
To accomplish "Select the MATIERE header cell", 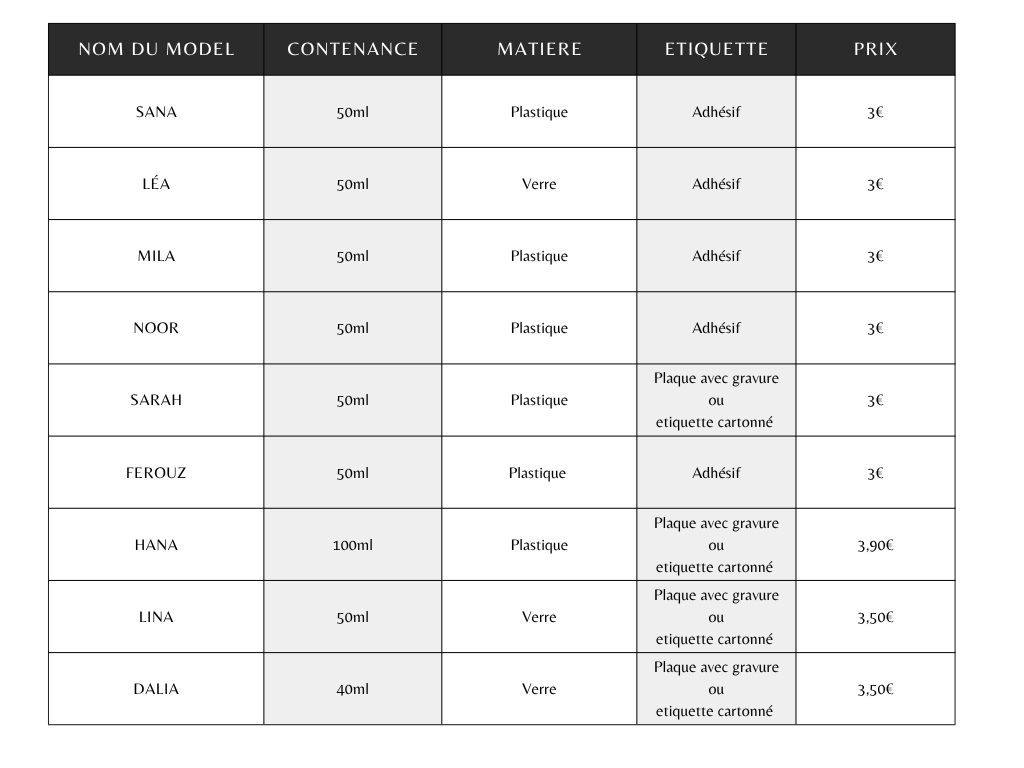I will pos(539,49).
